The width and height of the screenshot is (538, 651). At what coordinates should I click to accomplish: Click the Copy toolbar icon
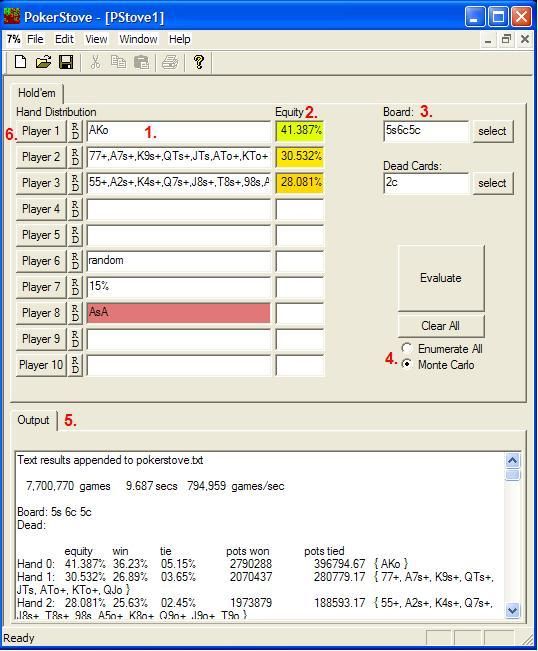tap(118, 62)
